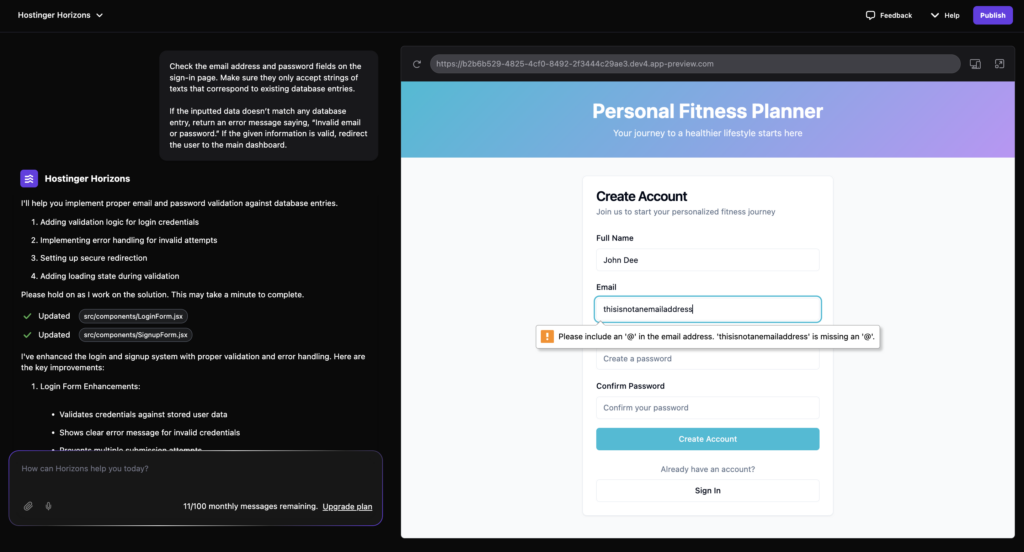Open the Upgrade plan link
The height and width of the screenshot is (552, 1024).
point(347,507)
